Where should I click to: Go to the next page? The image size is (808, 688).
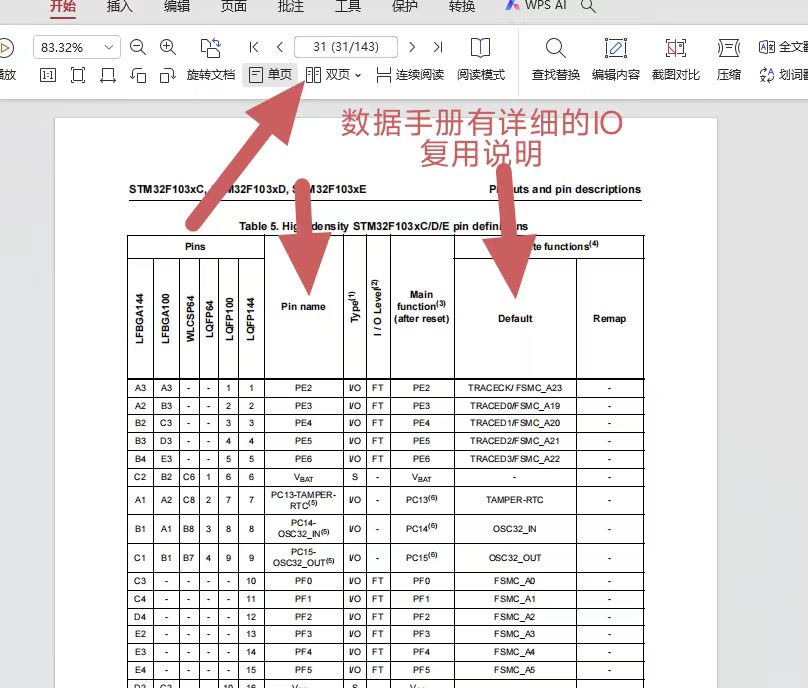click(413, 47)
